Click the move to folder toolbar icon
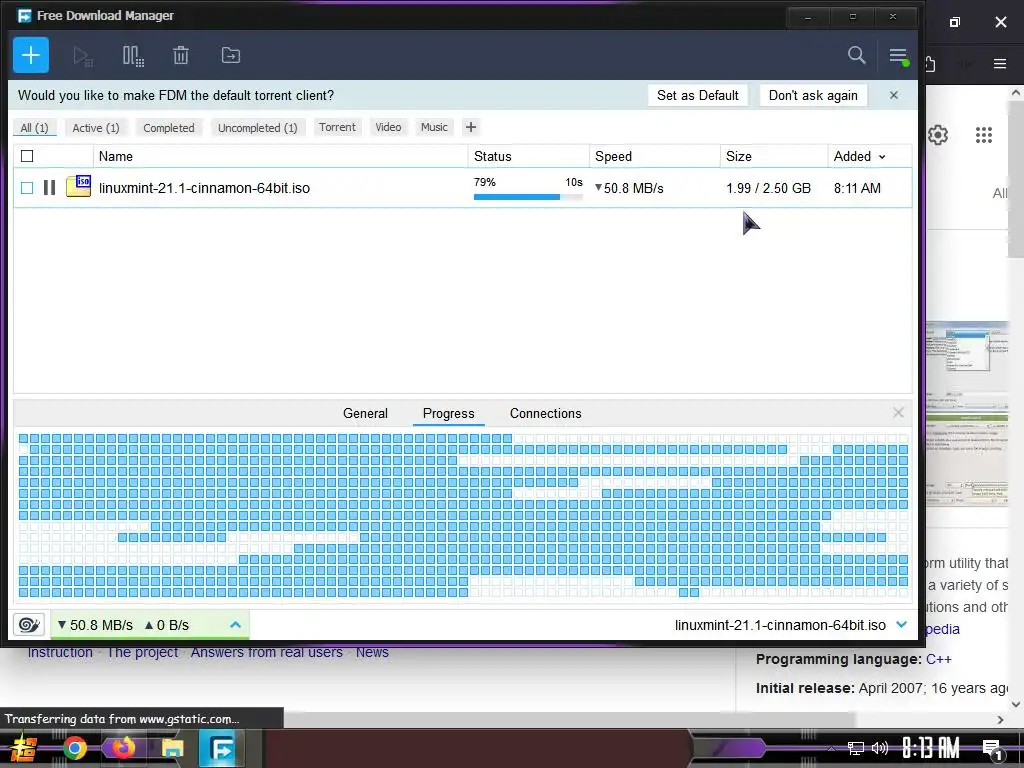Viewport: 1024px width, 768px height. [231, 56]
